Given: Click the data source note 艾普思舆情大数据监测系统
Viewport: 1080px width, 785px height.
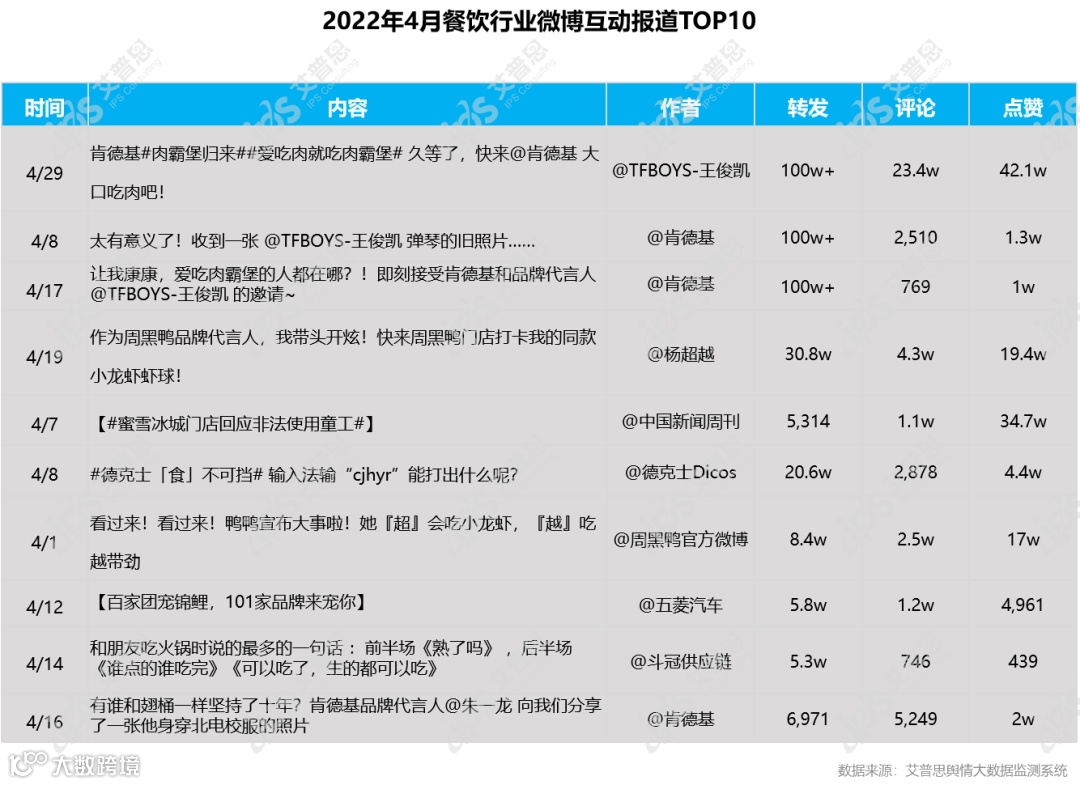Looking at the screenshot, I should (x=986, y=771).
